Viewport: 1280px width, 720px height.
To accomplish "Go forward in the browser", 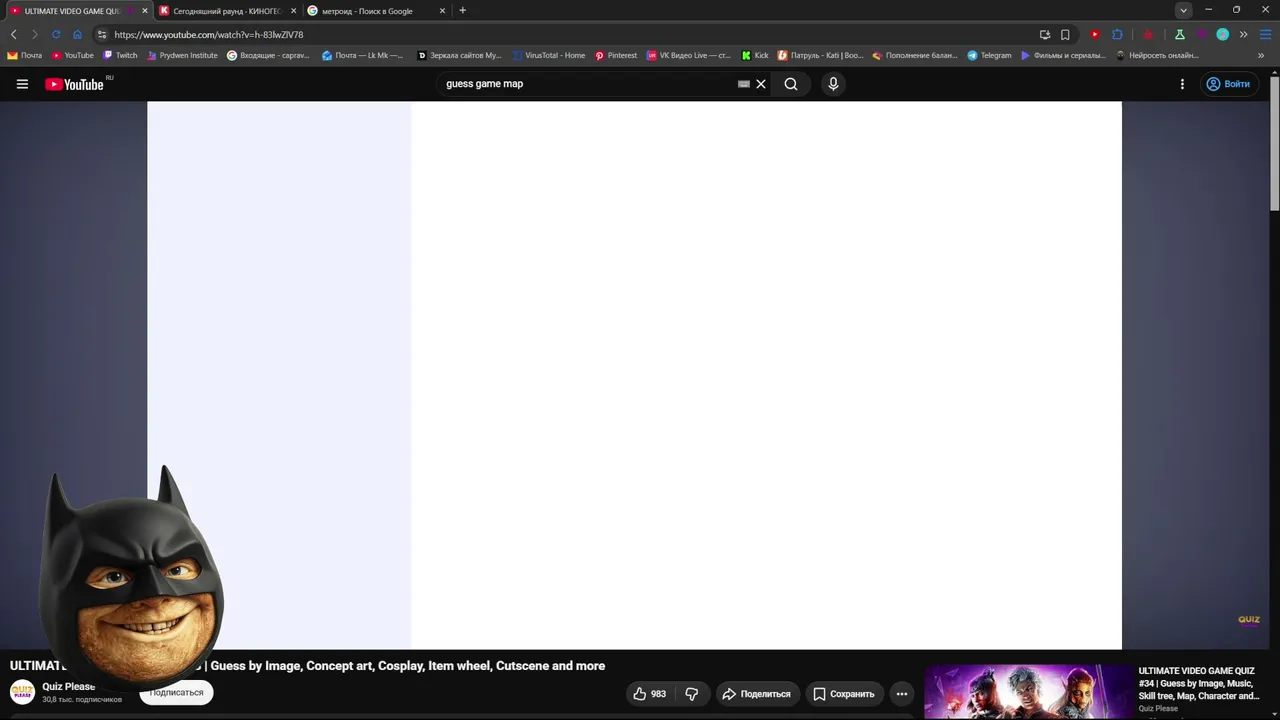I will (x=35, y=34).
